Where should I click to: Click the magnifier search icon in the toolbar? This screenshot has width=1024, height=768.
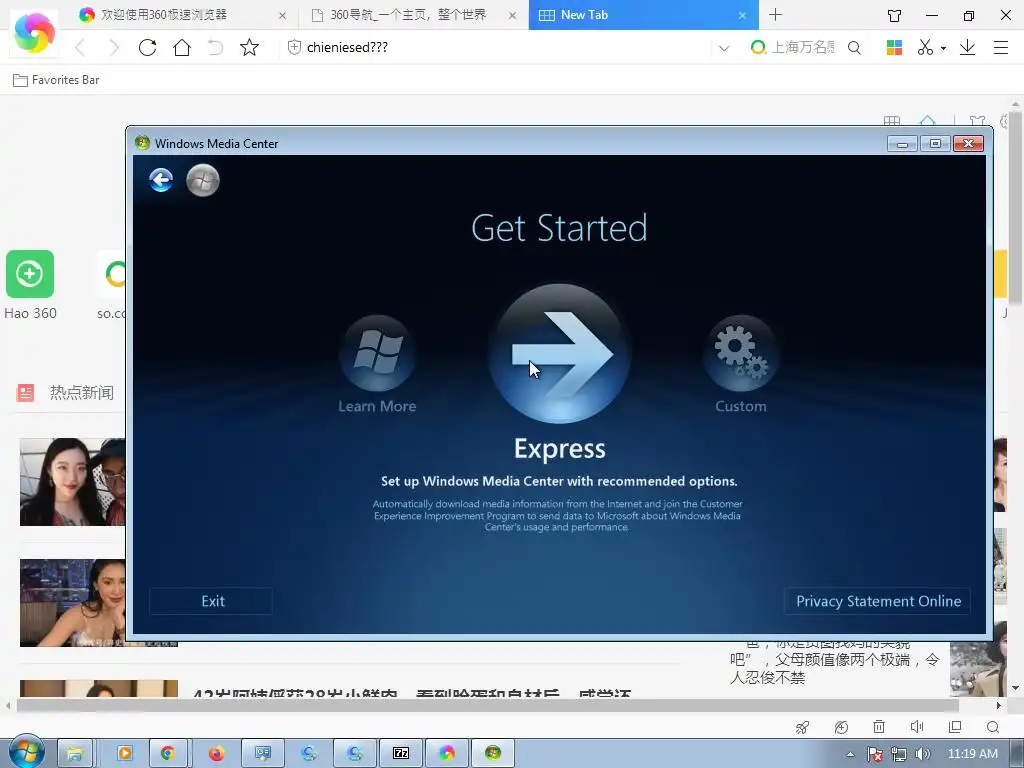pos(854,47)
